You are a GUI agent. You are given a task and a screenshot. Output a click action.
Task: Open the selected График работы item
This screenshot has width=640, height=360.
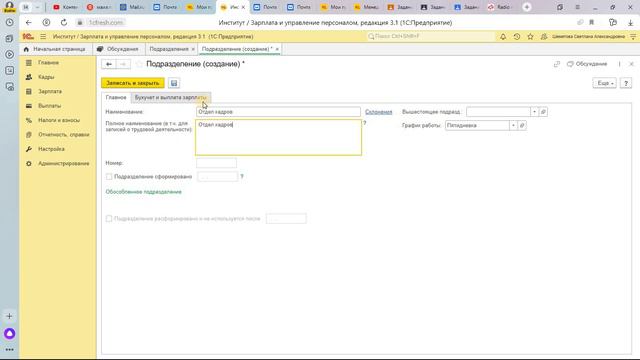(522, 126)
